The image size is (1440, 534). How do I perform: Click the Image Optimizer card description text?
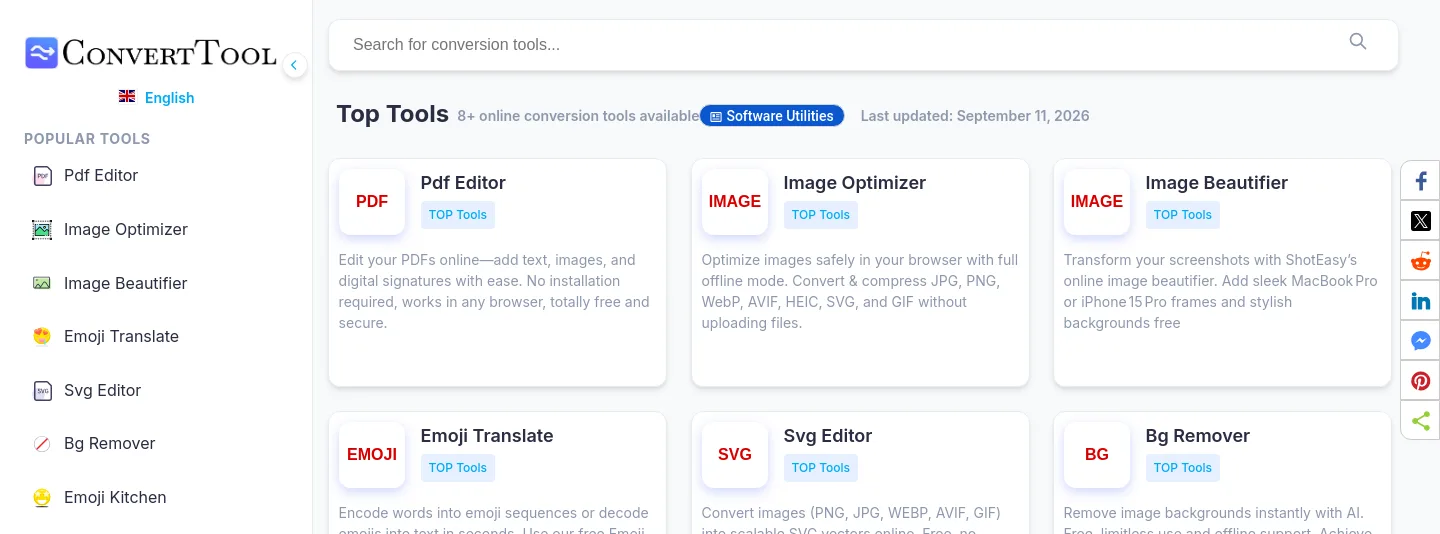point(860,291)
